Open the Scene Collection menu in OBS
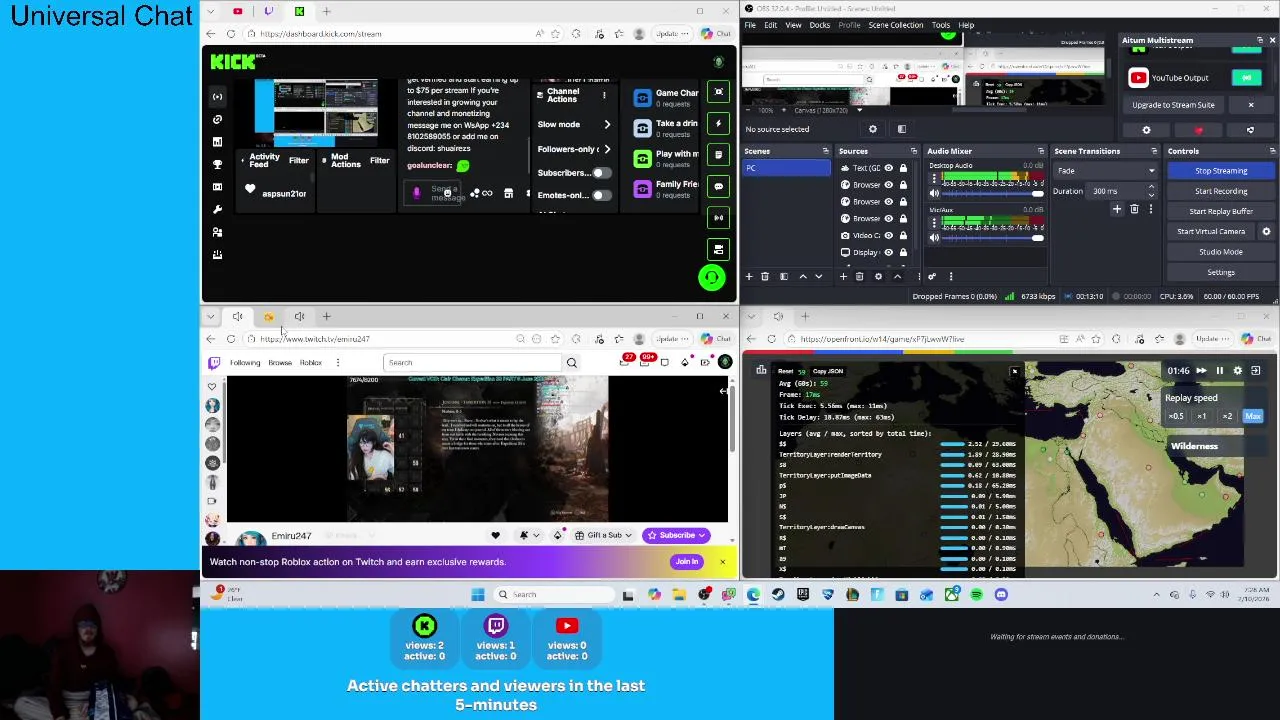This screenshot has height=720, width=1280. click(x=895, y=25)
